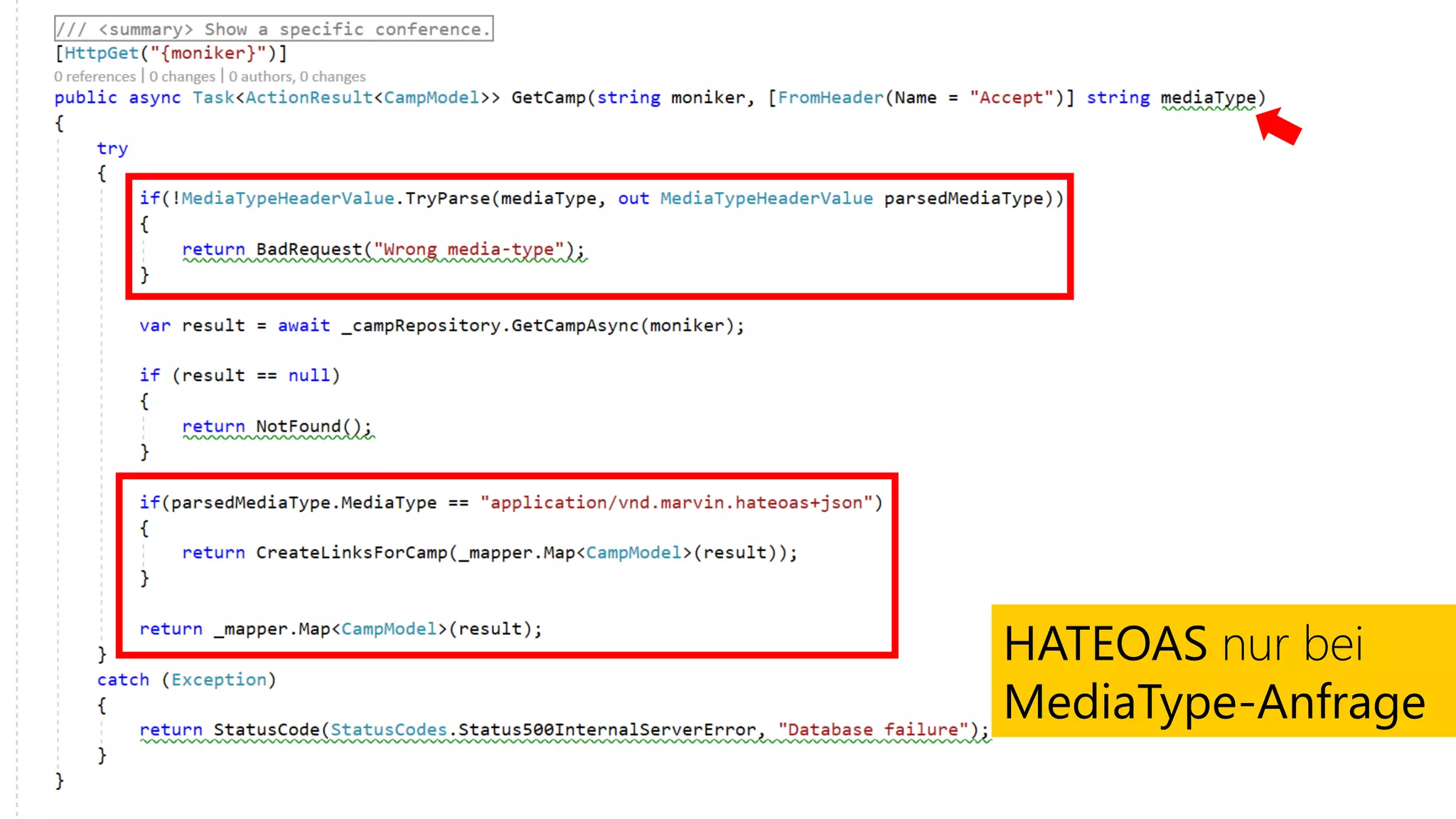1456x819 pixels.
Task: Click the "{moniker}" route template string
Action: [x=208, y=53]
